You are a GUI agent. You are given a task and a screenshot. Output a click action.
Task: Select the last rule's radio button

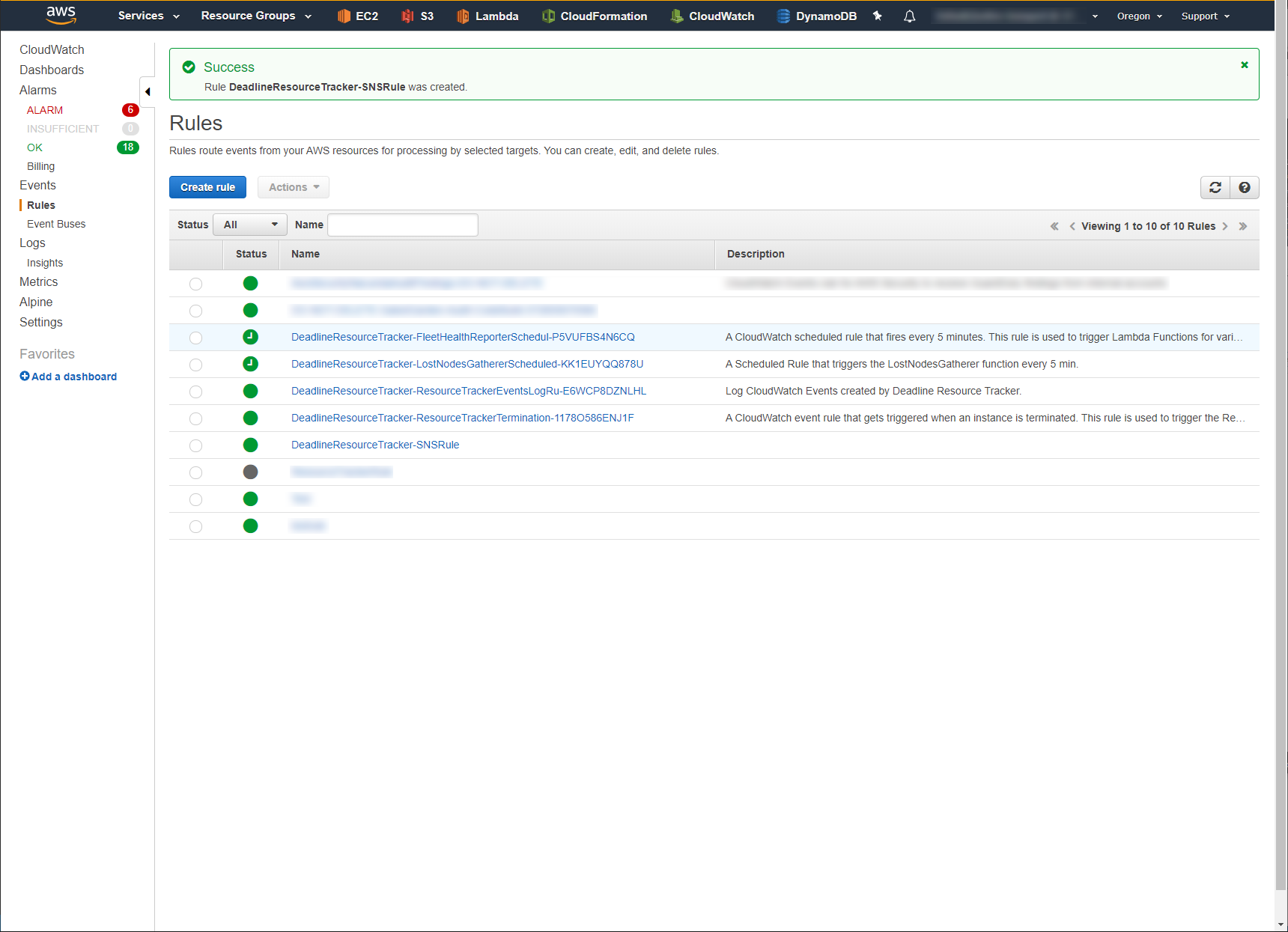coord(195,526)
